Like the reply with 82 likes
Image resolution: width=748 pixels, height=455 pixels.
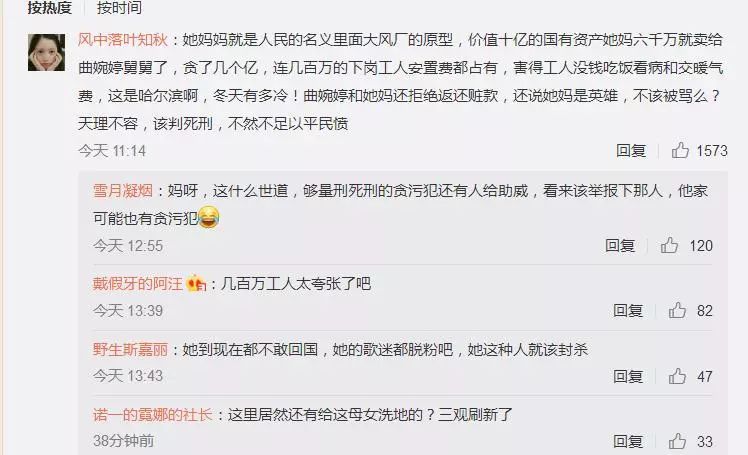677,310
